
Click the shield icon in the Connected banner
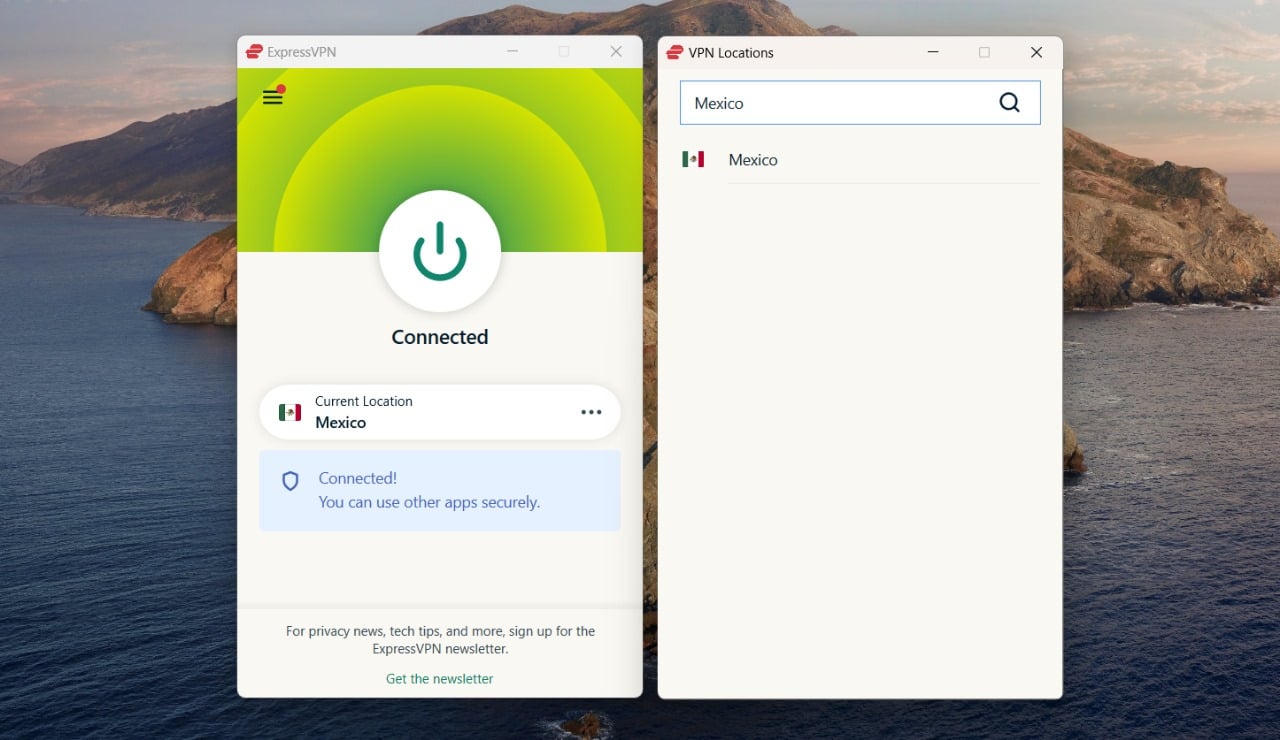[x=290, y=481]
